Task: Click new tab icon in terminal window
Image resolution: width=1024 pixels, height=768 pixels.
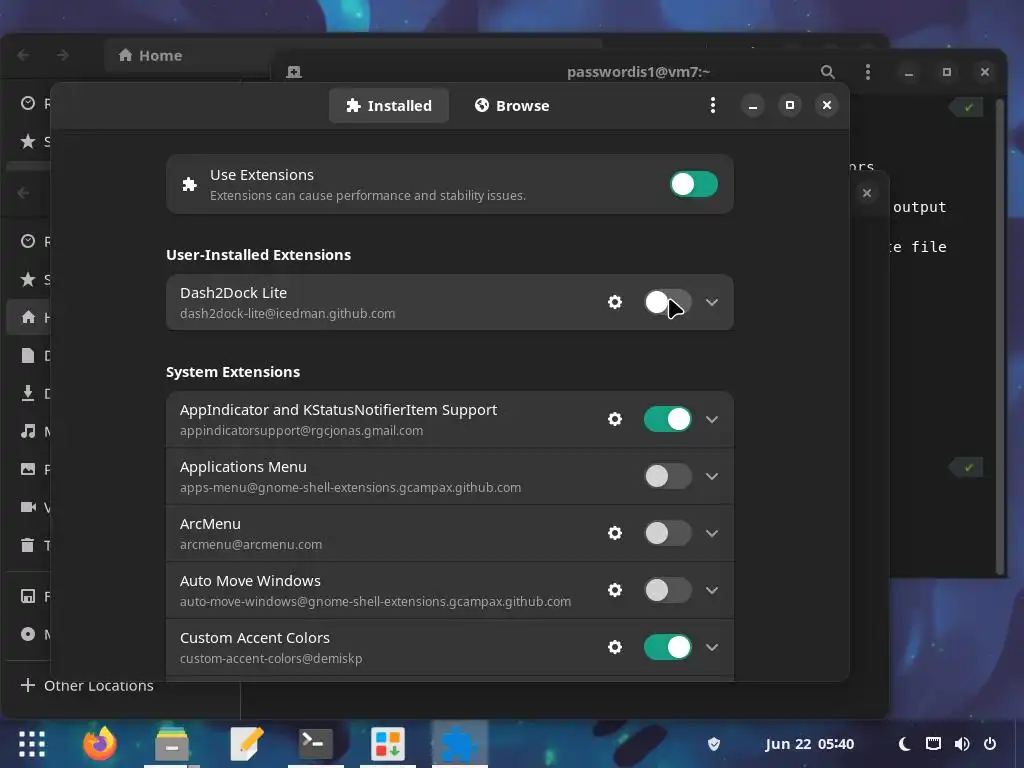Action: click(294, 72)
